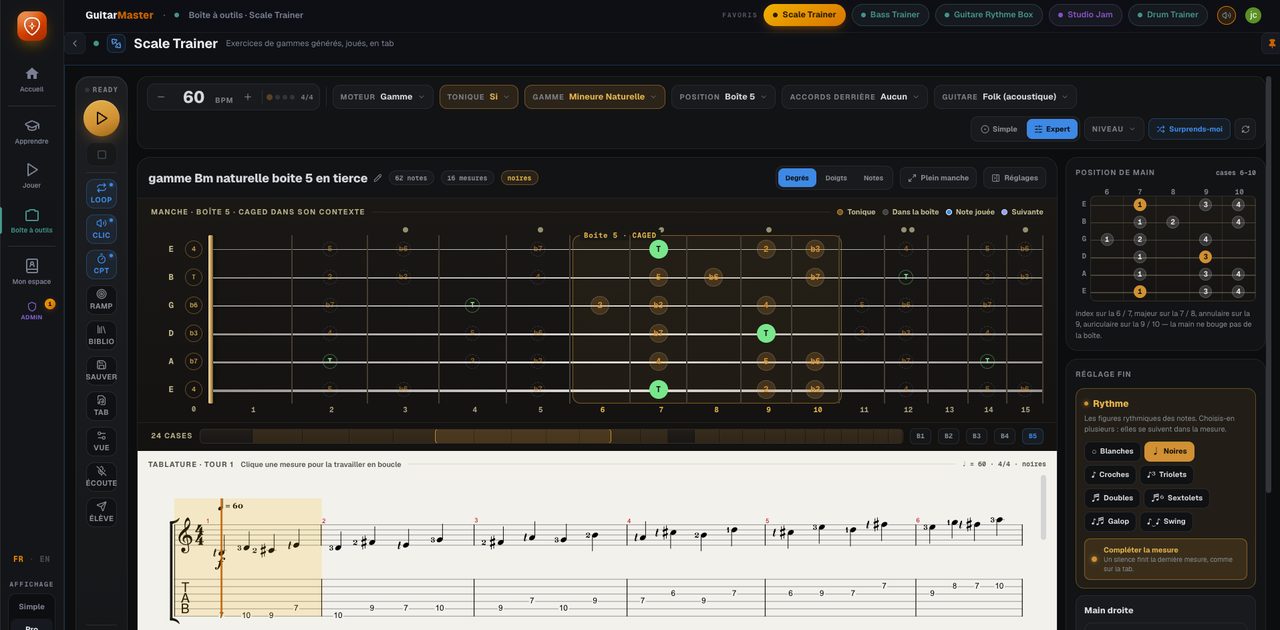The width and height of the screenshot is (1280, 630).
Task: Click the back chevron beside Scale Trainer
Action: [74, 43]
